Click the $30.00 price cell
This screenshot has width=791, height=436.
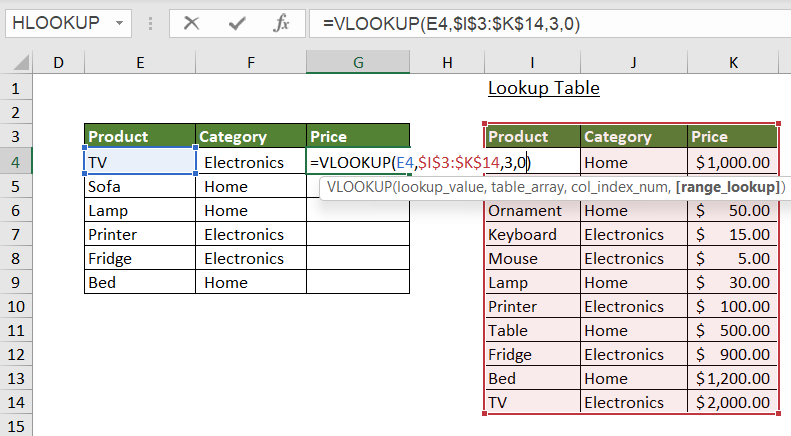pos(732,282)
